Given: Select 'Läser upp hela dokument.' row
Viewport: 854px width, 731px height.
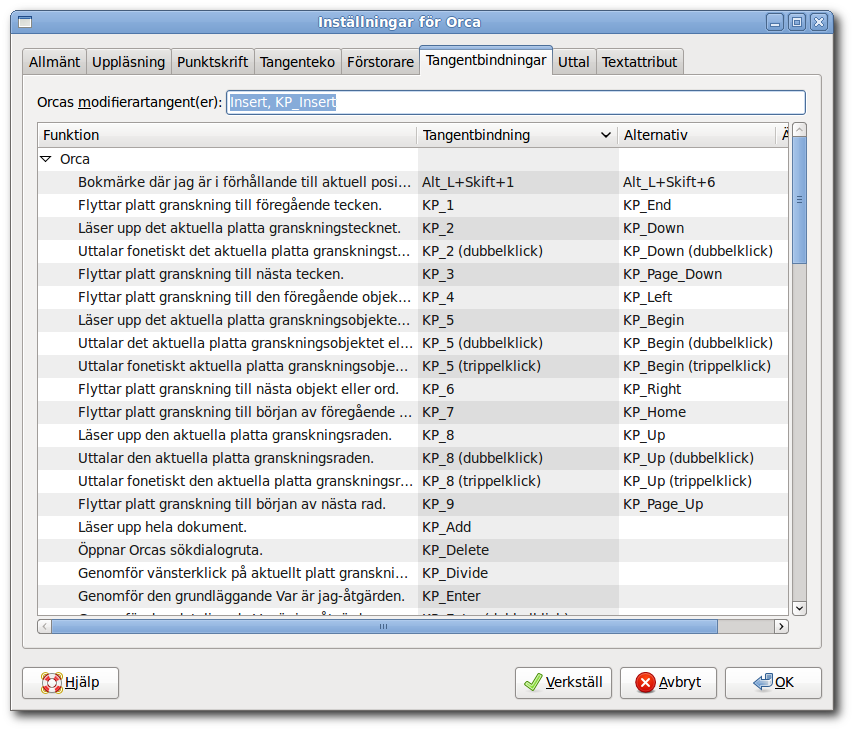Looking at the screenshot, I should 413,527.
